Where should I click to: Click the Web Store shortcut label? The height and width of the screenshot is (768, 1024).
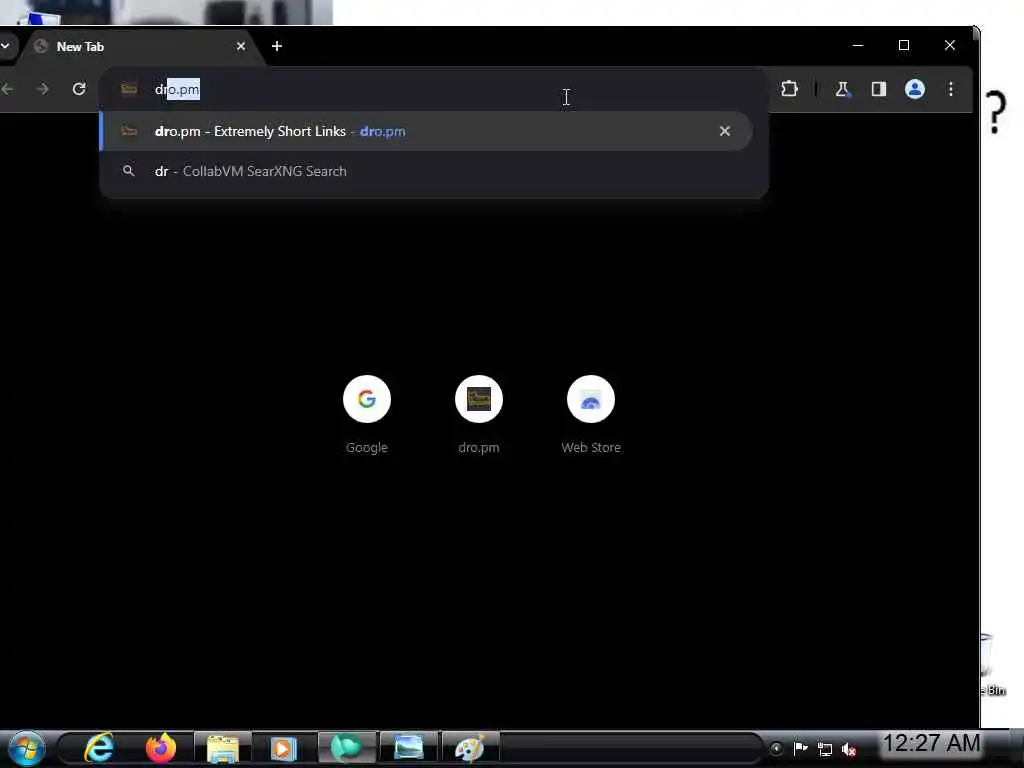[x=591, y=448]
